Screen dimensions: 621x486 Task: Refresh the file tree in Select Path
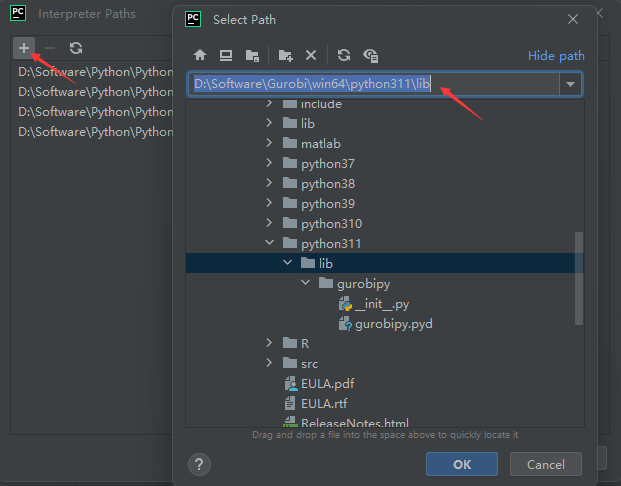click(344, 56)
